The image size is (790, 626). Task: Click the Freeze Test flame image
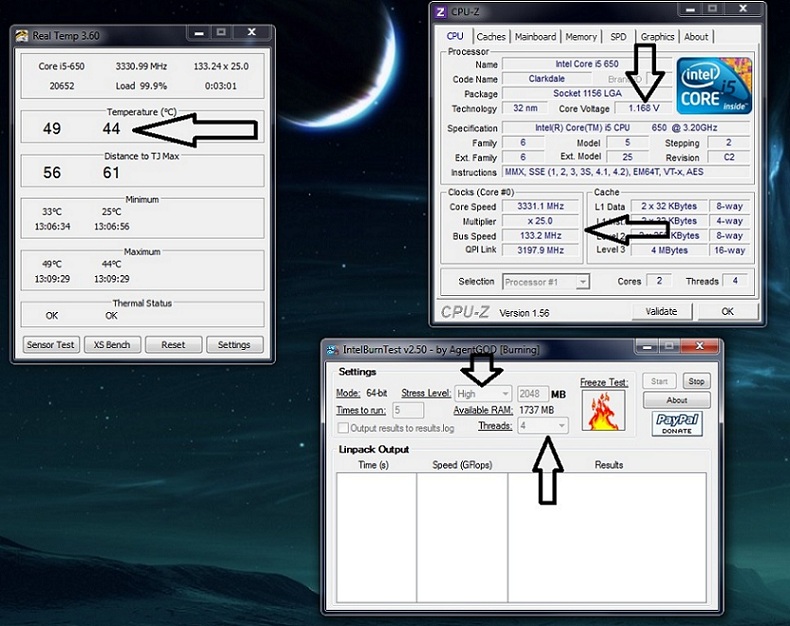click(x=603, y=410)
